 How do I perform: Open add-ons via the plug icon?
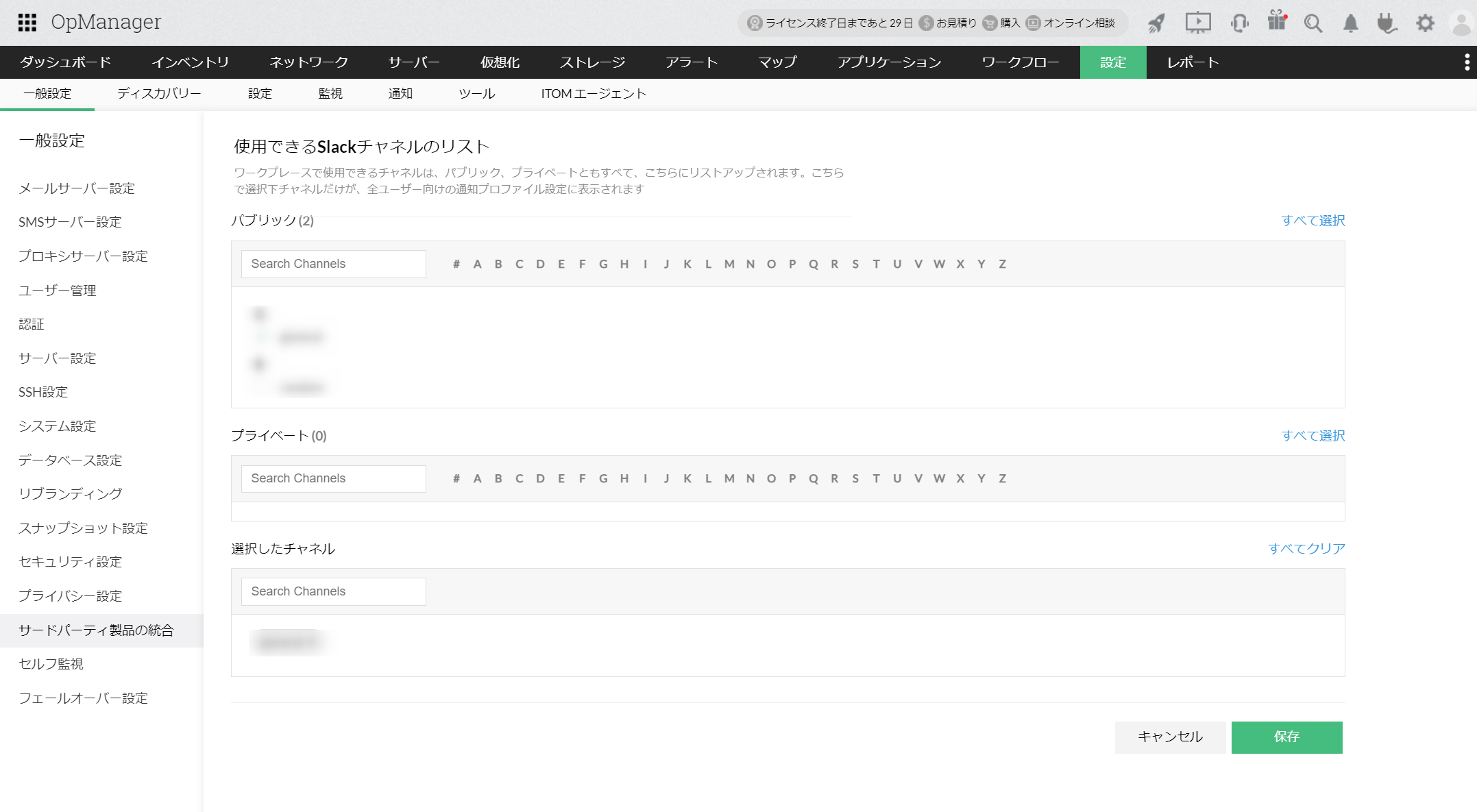(x=1387, y=23)
